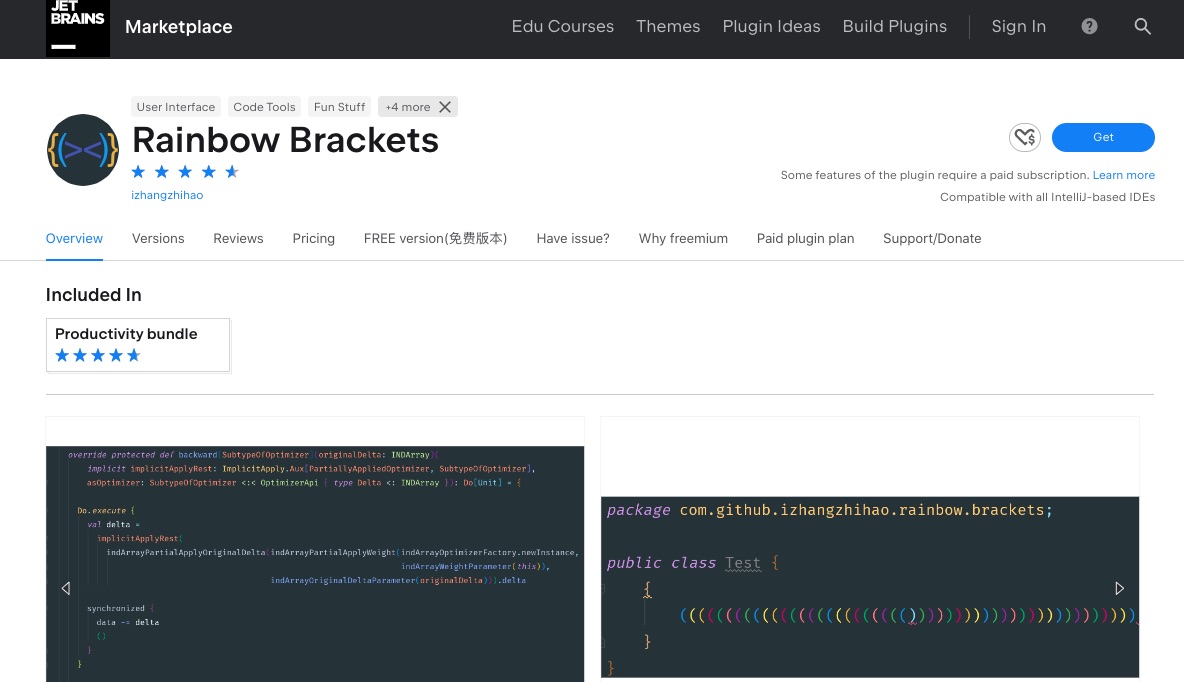1184x682 pixels.
Task: Open the Have issue? tab
Action: pos(572,239)
